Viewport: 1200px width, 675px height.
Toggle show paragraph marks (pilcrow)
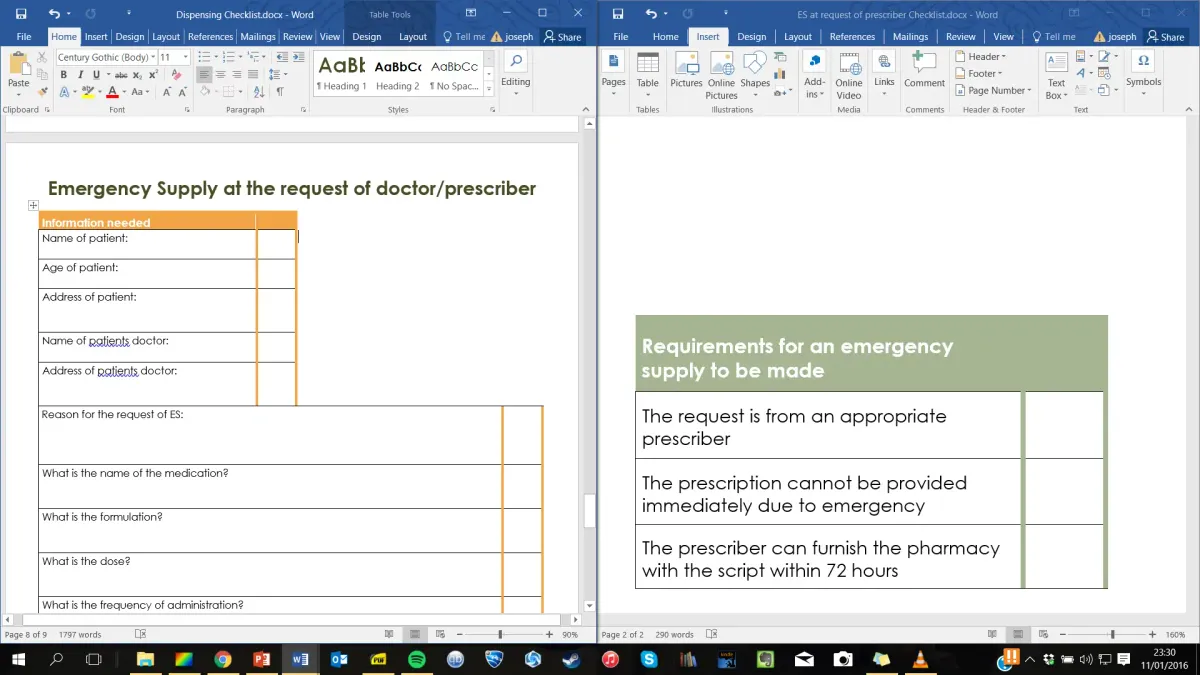tap(280, 92)
